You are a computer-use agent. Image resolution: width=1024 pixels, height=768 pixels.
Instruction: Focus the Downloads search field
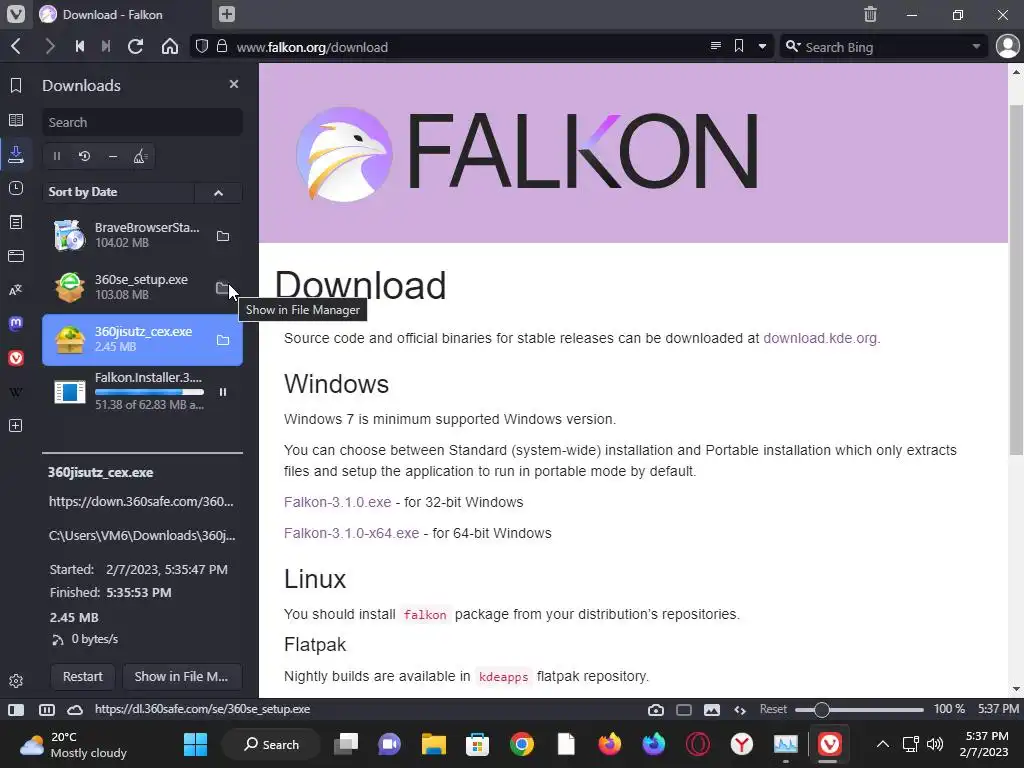click(x=142, y=122)
